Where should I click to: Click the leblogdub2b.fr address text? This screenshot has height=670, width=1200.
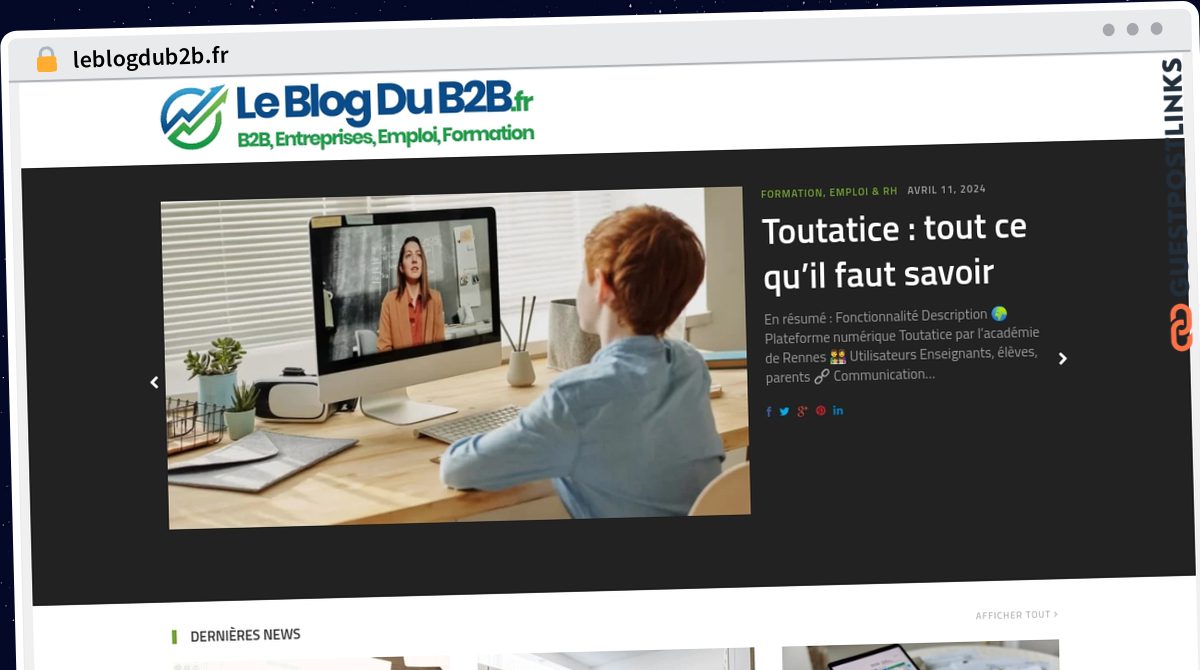150,57
